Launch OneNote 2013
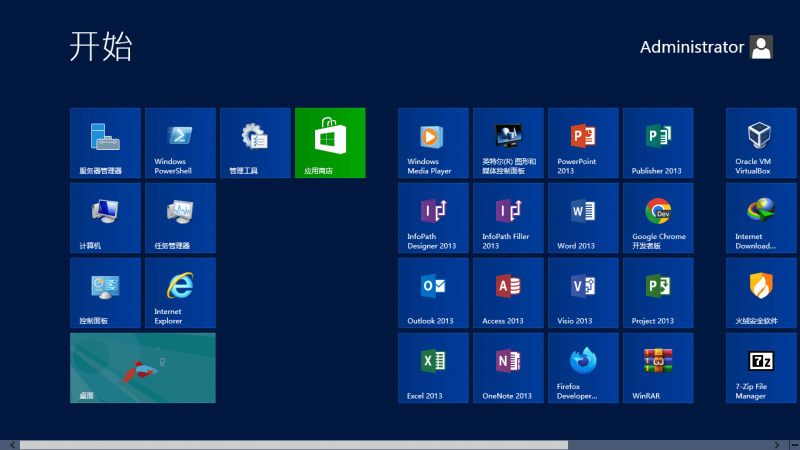Screen dimensions: 800x450 tap(508, 368)
